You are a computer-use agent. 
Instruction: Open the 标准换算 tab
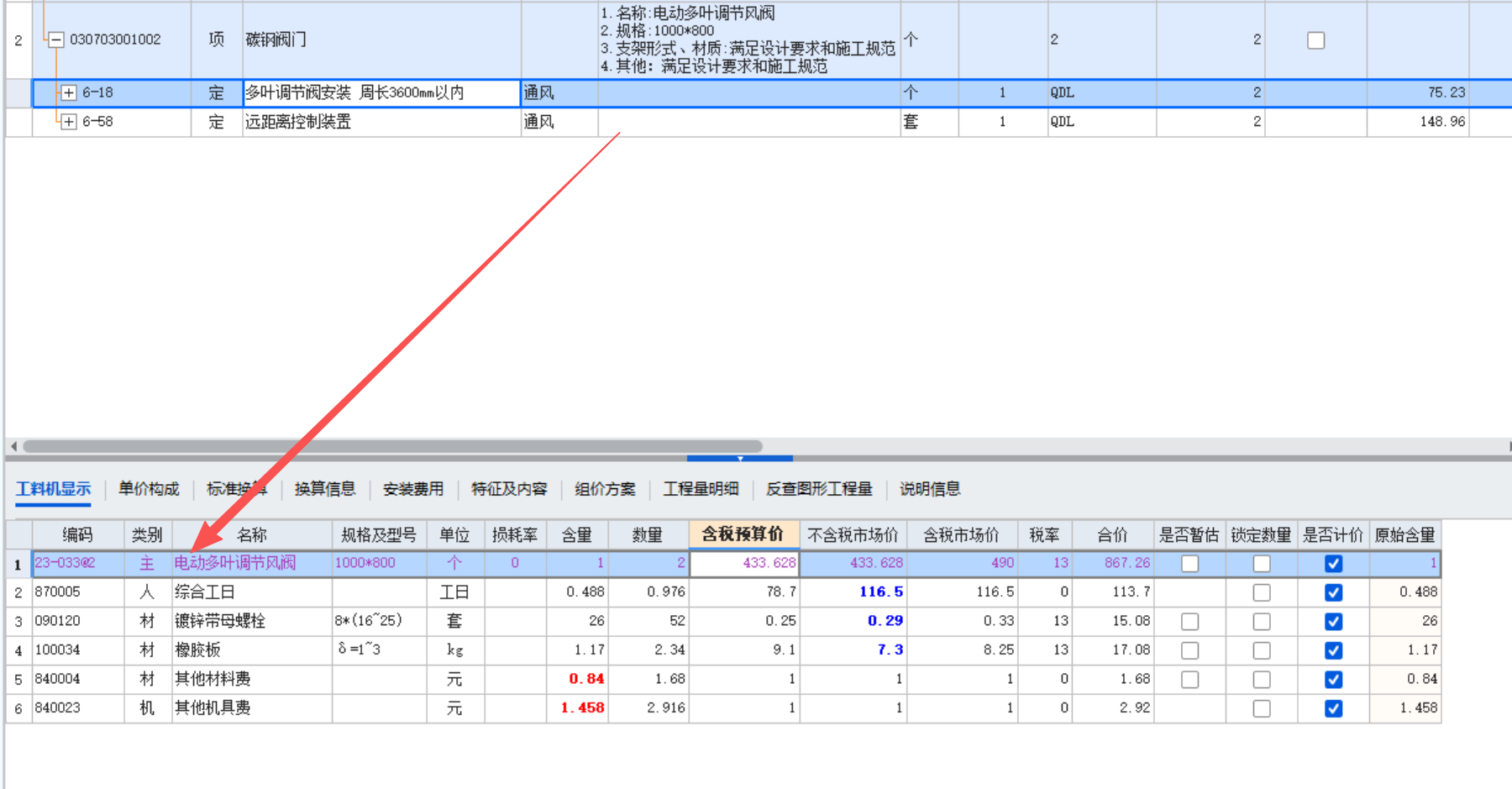pyautogui.click(x=236, y=488)
